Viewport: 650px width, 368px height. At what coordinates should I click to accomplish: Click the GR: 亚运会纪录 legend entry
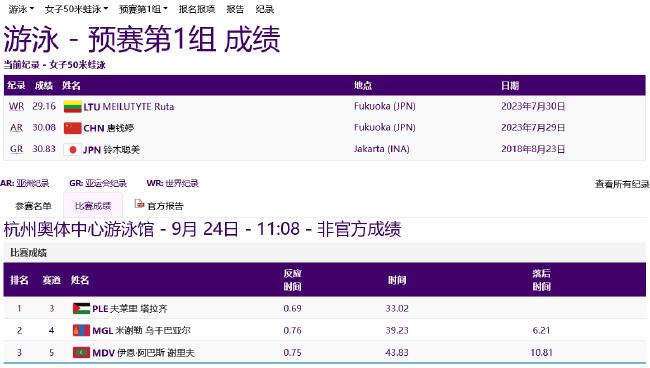pyautogui.click(x=98, y=183)
